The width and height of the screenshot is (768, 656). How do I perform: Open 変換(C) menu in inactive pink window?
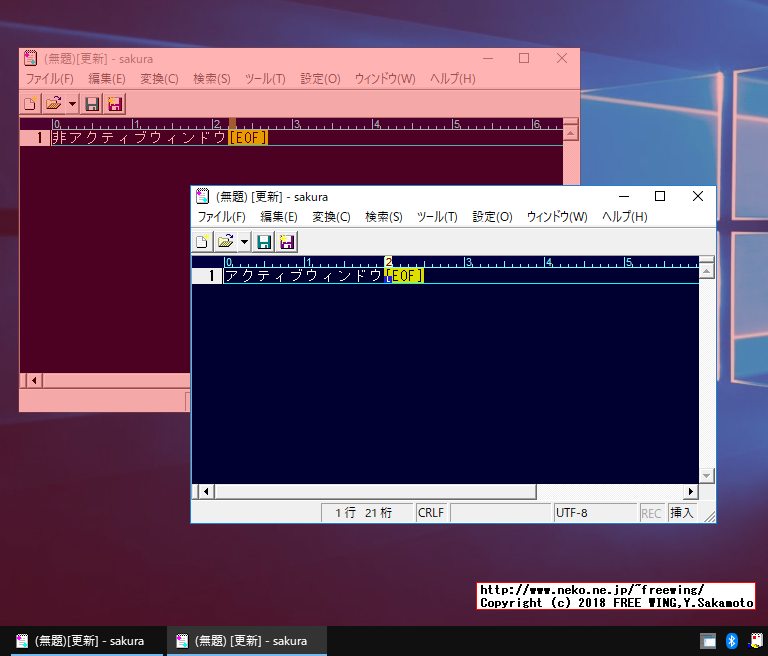[x=159, y=78]
